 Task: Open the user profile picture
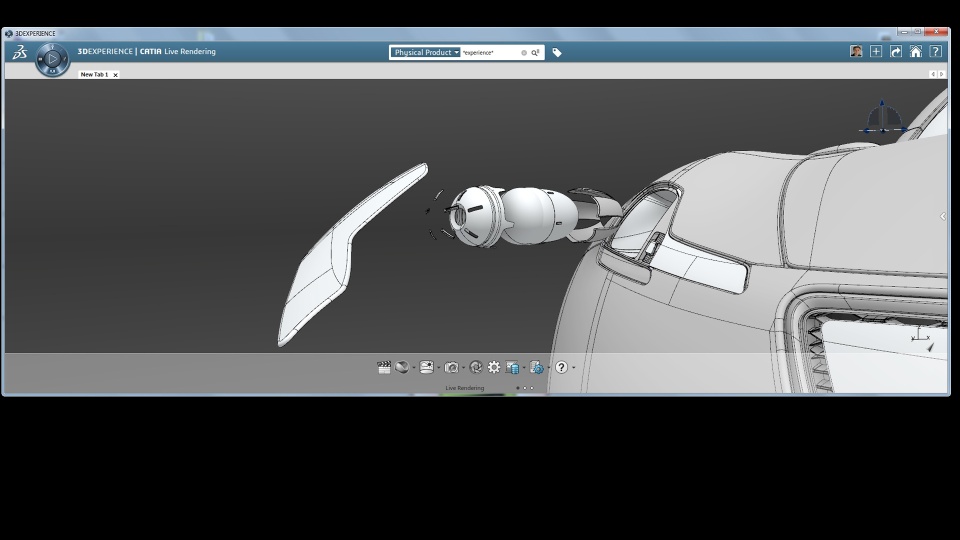tap(856, 51)
